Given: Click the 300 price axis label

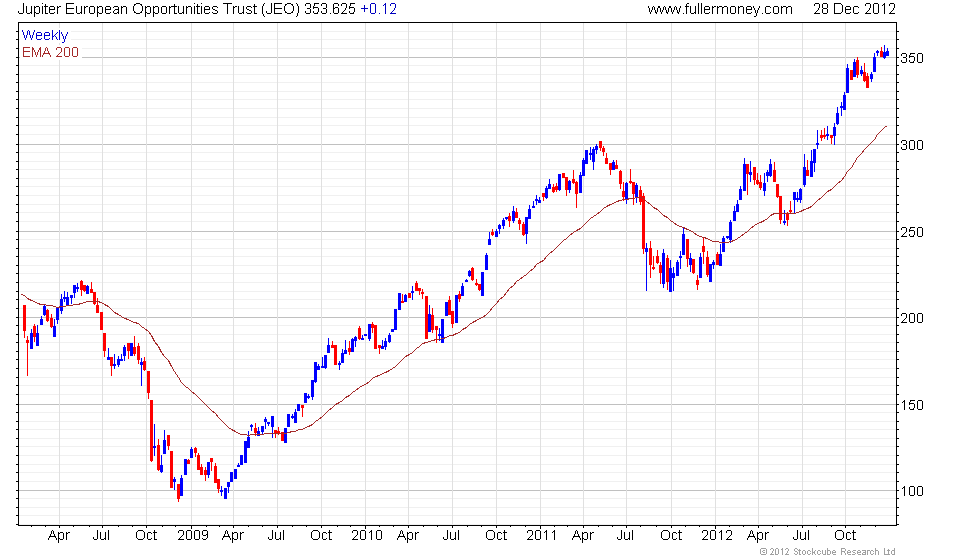Looking at the screenshot, I should 911,145.
